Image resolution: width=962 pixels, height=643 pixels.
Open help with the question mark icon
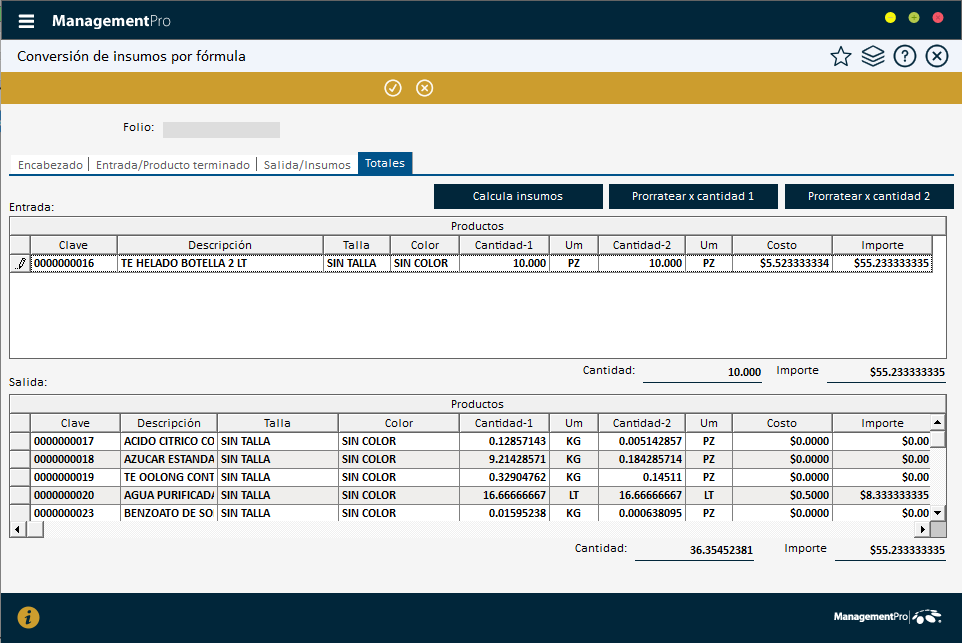[905, 56]
